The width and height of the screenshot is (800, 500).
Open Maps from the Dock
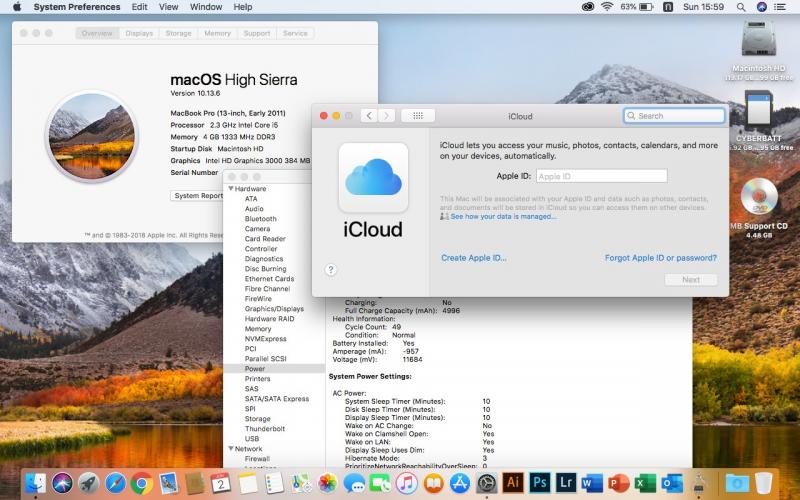(301, 483)
